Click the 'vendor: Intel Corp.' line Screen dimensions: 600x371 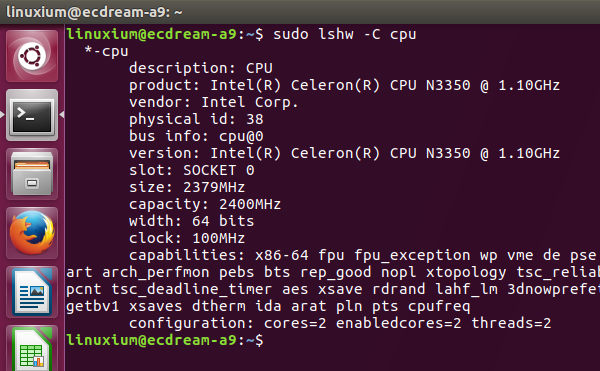pos(214,102)
